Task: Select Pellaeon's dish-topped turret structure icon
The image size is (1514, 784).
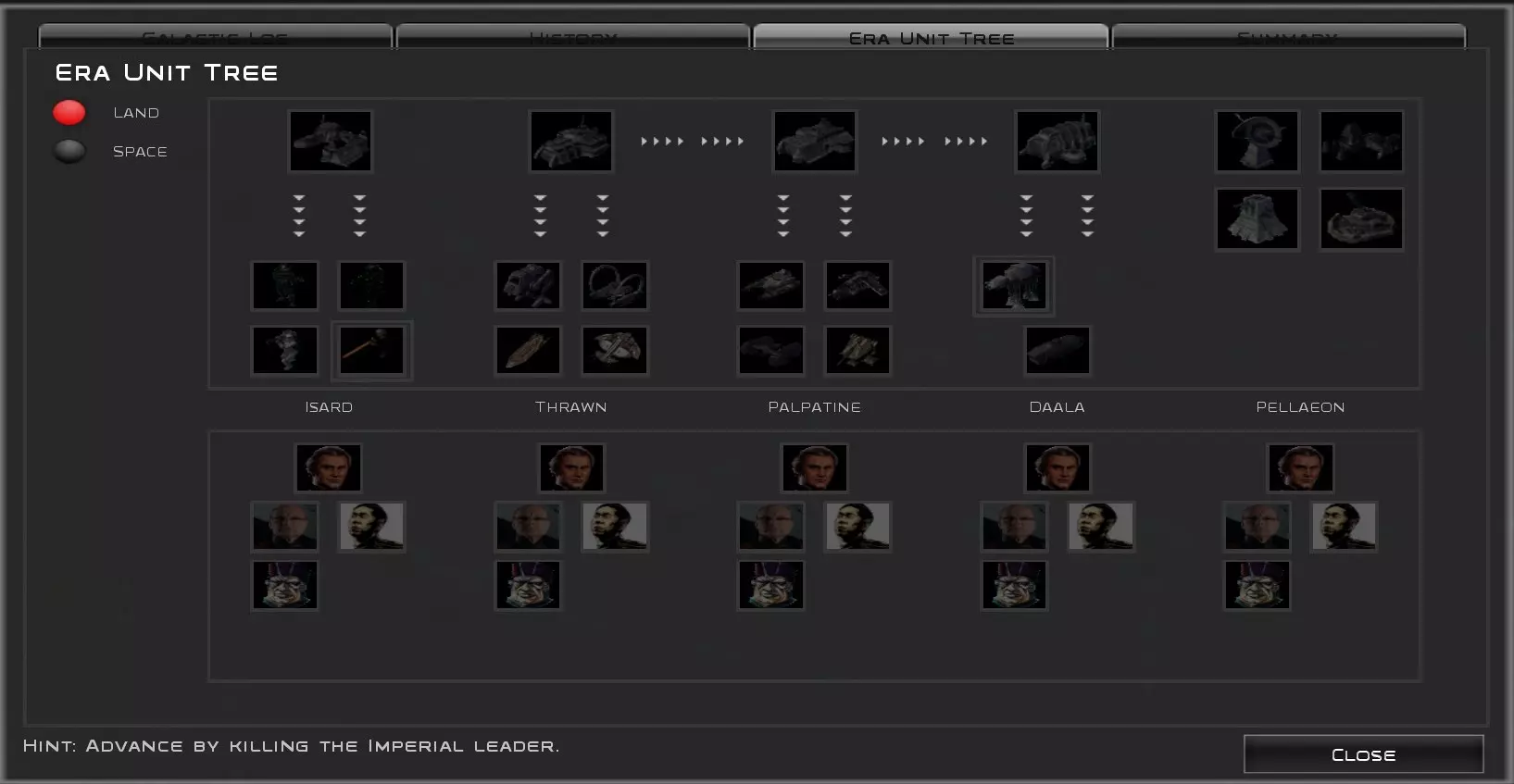Action: coord(1257,142)
